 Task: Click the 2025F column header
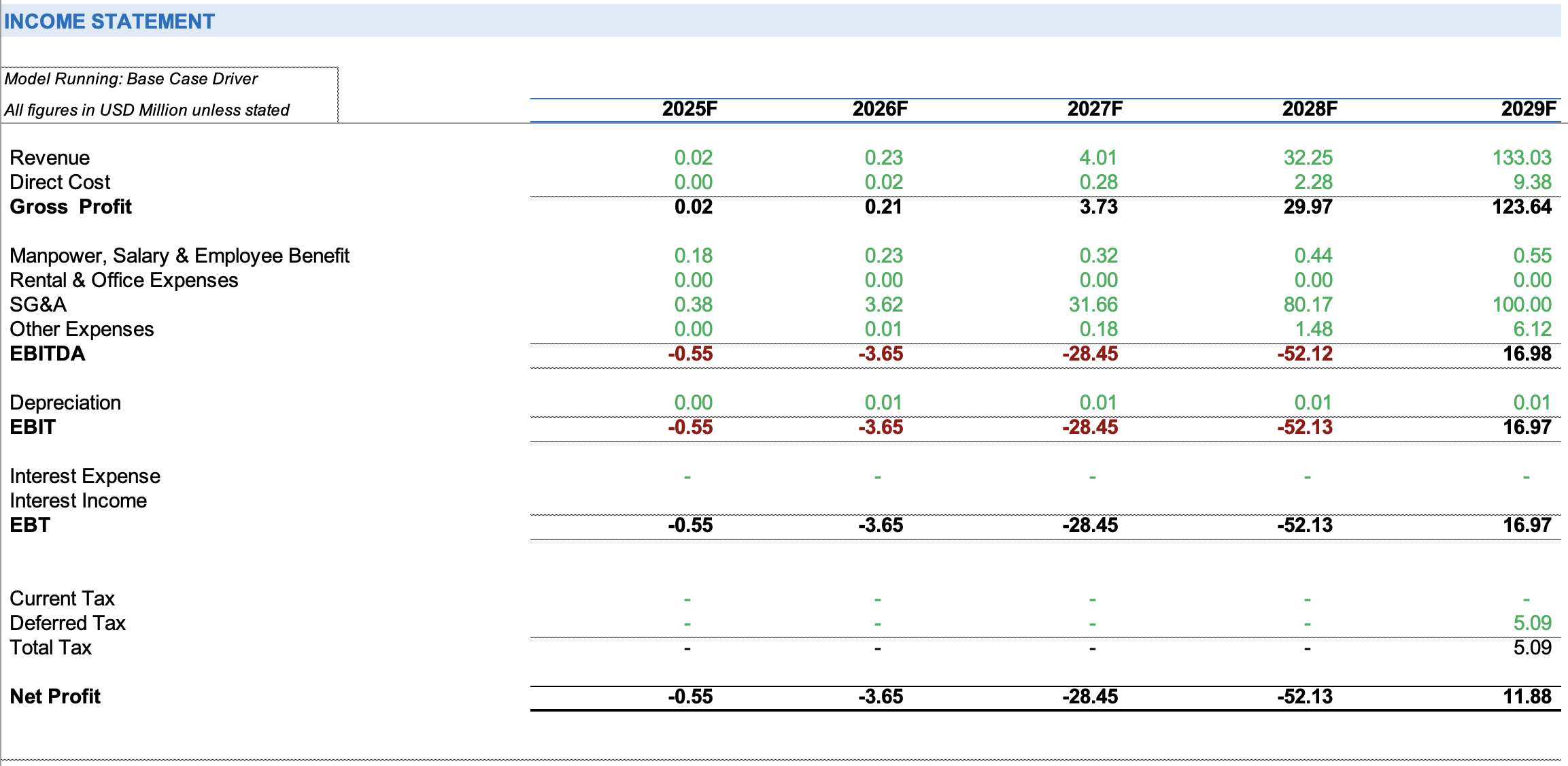[x=689, y=109]
